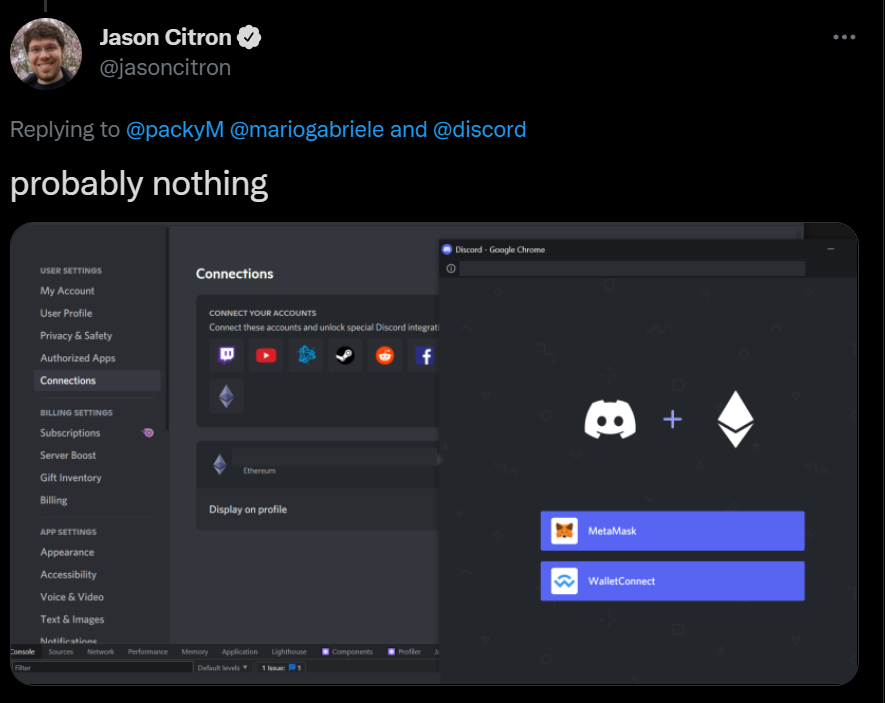Select Connections in the settings sidebar
Image resolution: width=885 pixels, height=703 pixels.
click(97, 380)
